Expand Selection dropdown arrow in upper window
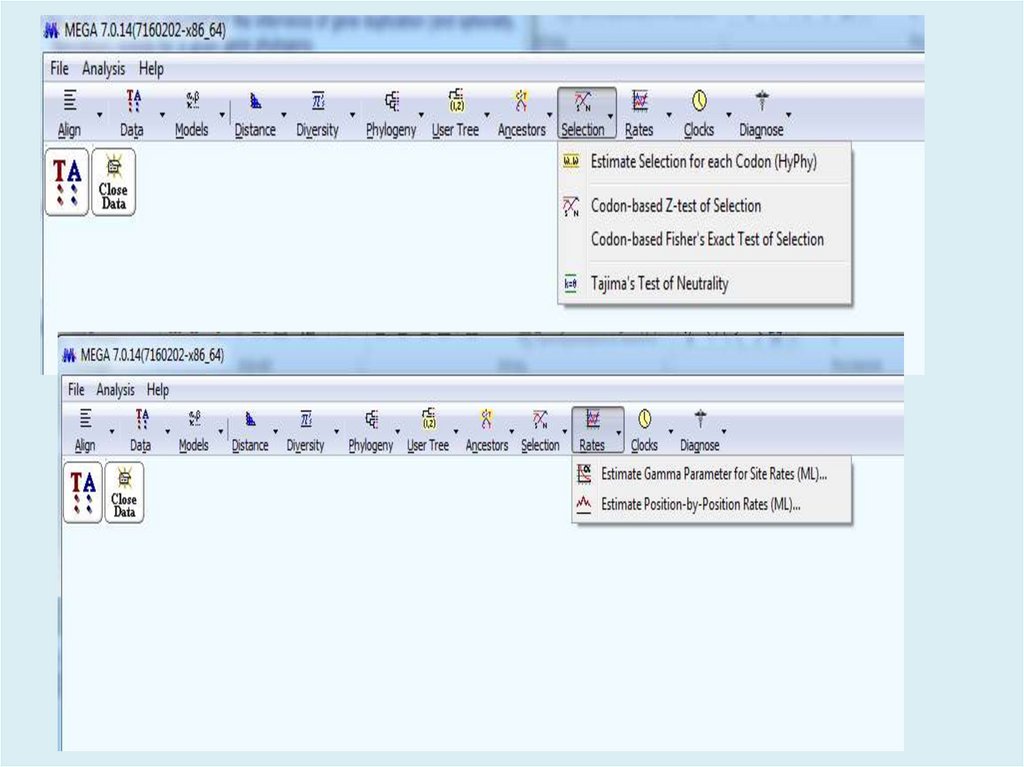1024x767 pixels. (611, 116)
